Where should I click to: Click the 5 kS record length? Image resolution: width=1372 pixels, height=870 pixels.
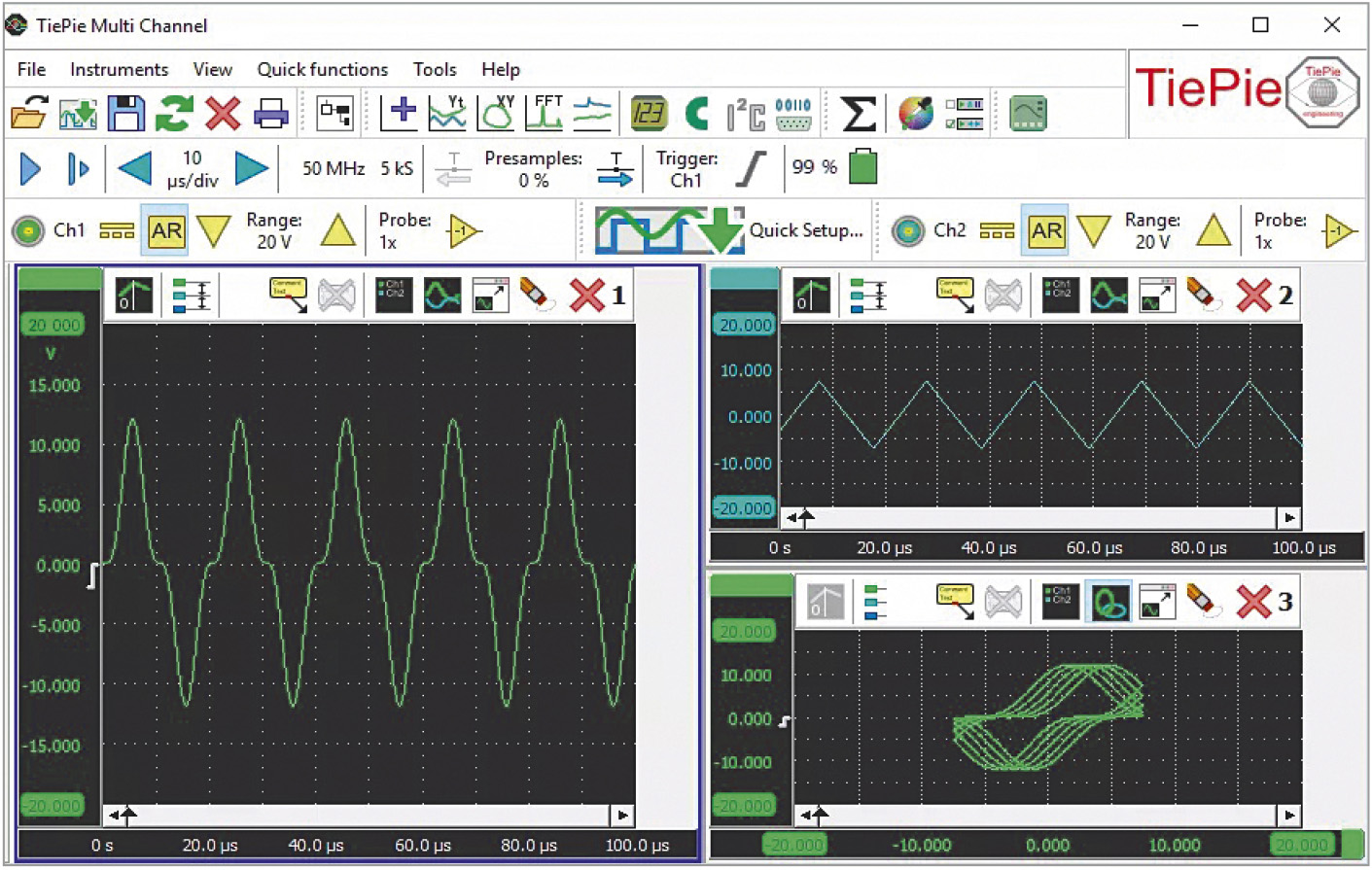point(397,168)
